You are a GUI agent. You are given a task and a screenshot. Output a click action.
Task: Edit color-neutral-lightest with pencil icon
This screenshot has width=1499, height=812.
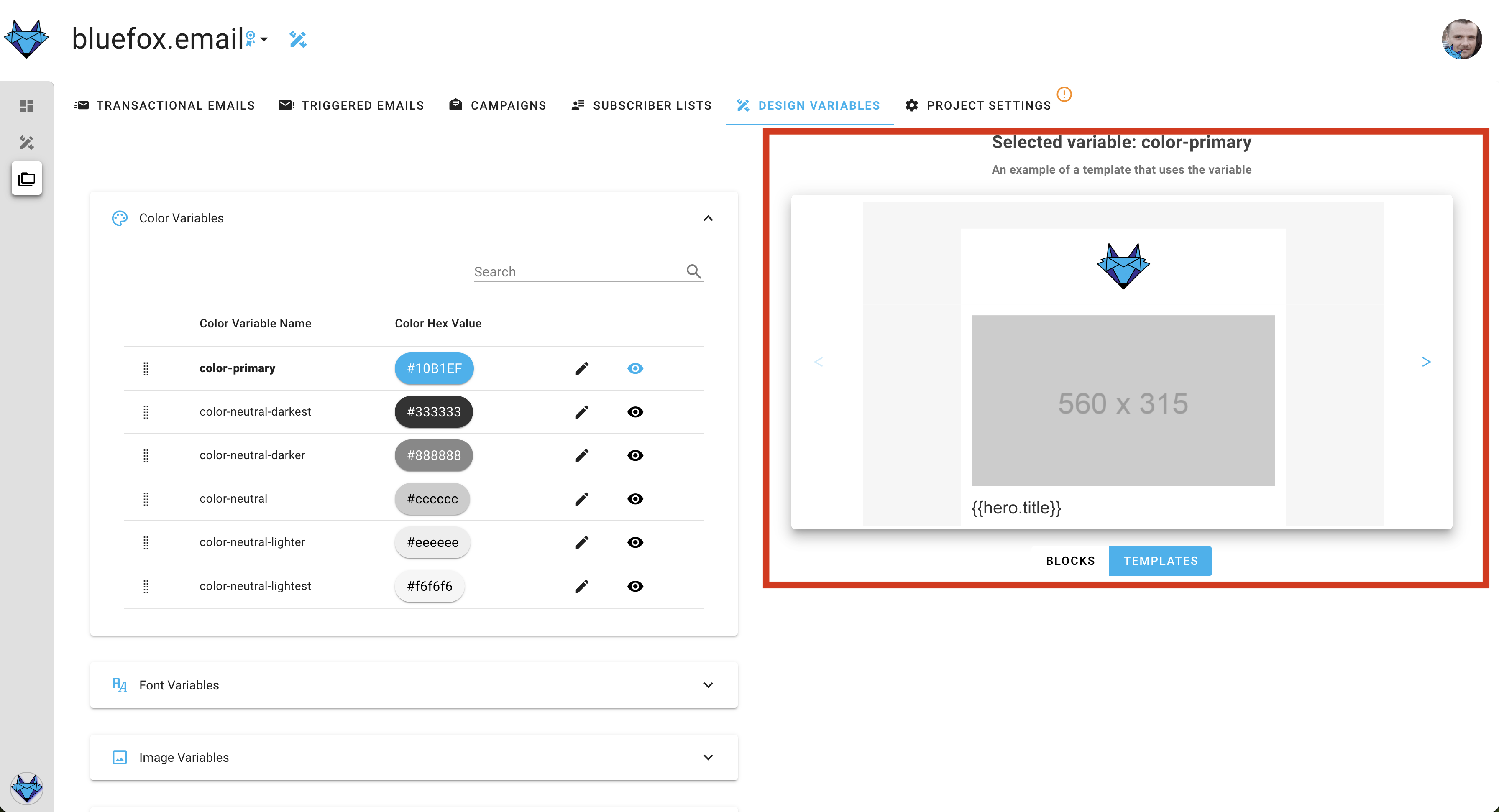tap(582, 586)
